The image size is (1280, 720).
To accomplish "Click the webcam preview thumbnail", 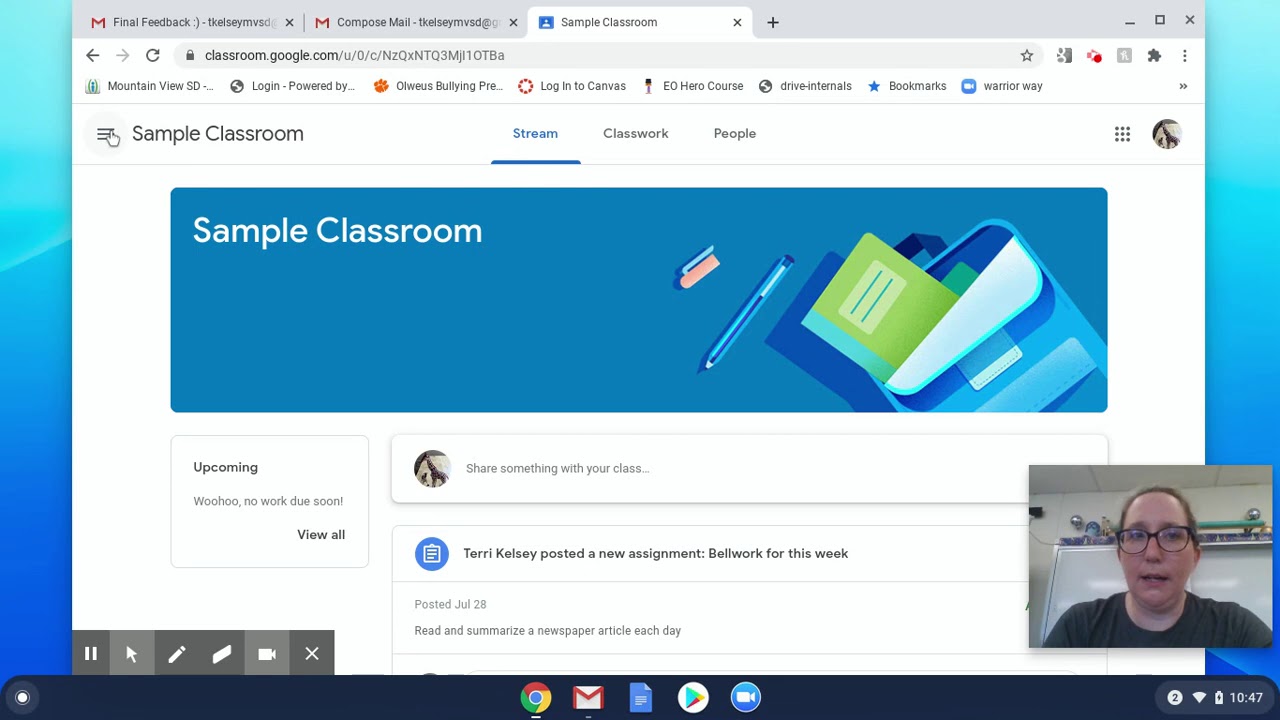I will coord(1150,557).
